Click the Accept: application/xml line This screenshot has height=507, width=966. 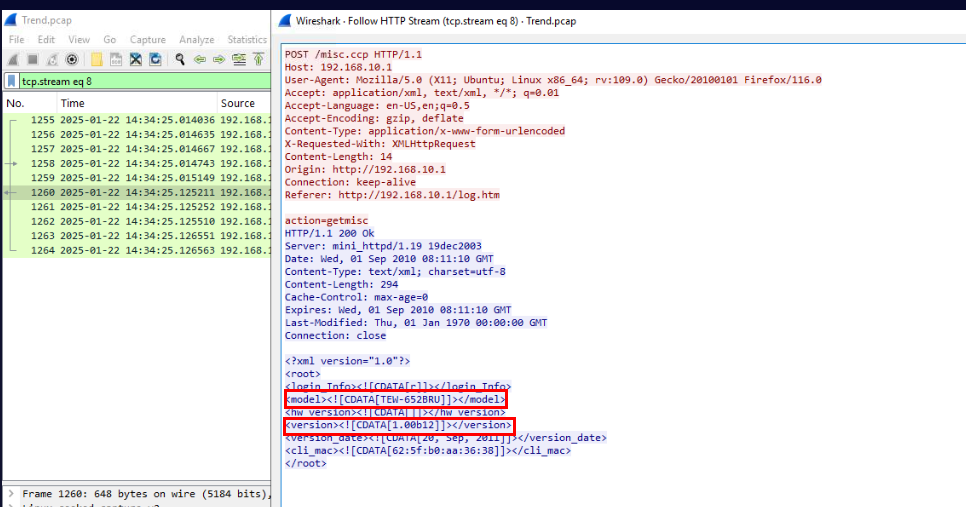[x=421, y=93]
